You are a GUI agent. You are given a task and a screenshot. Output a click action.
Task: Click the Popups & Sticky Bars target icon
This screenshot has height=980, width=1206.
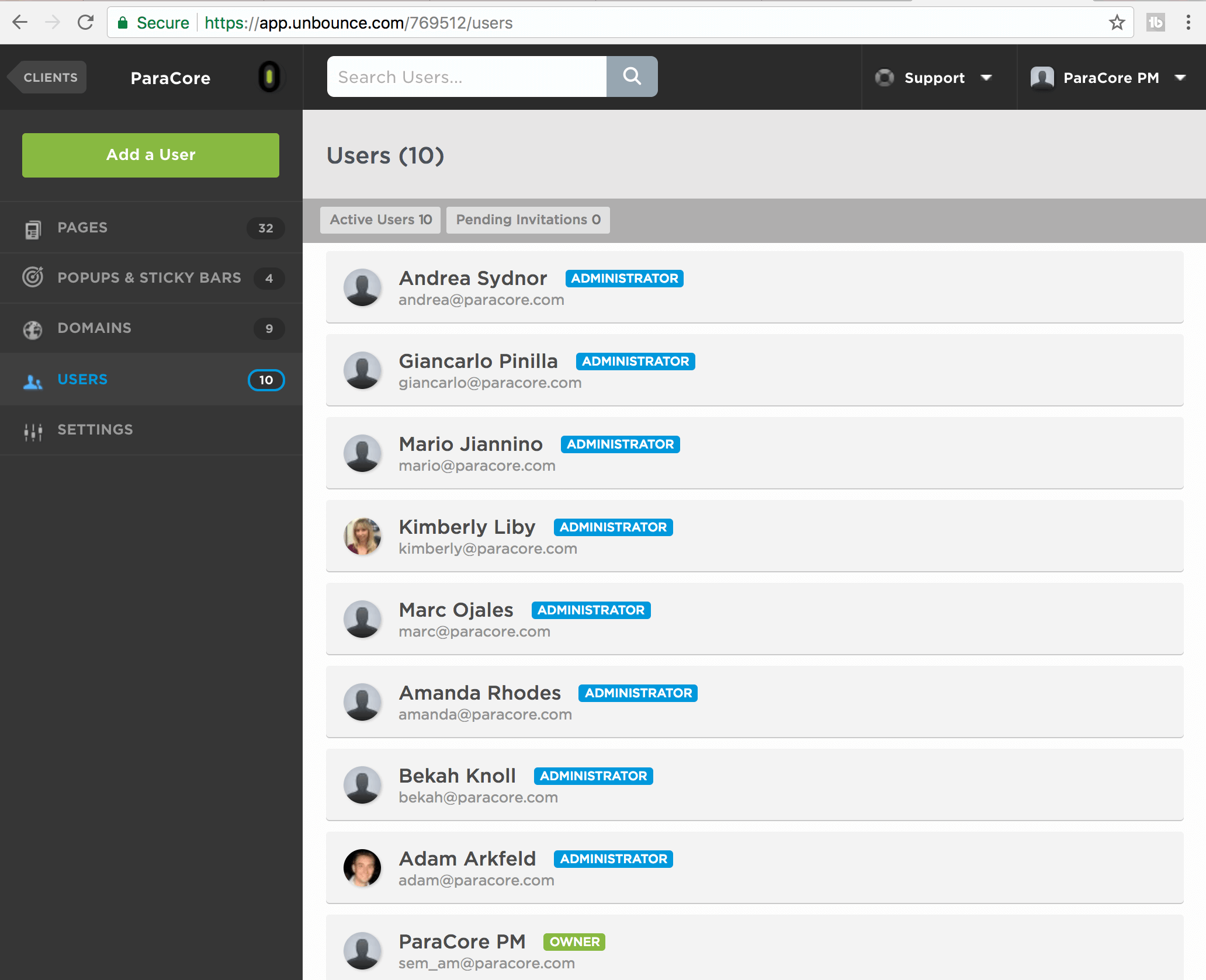click(33, 277)
